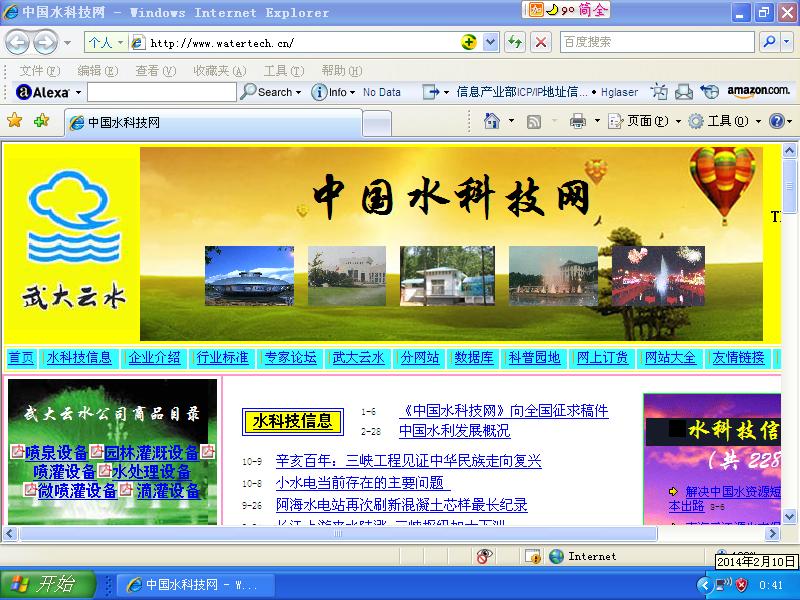
Task: Open the Print options dropdown arrow
Action: pyautogui.click(x=597, y=121)
